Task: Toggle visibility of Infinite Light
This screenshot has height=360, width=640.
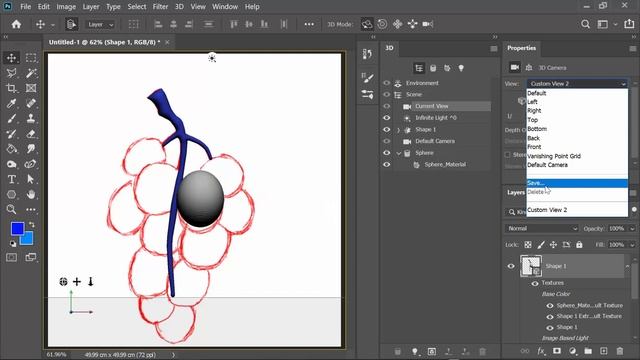Action: tap(387, 118)
